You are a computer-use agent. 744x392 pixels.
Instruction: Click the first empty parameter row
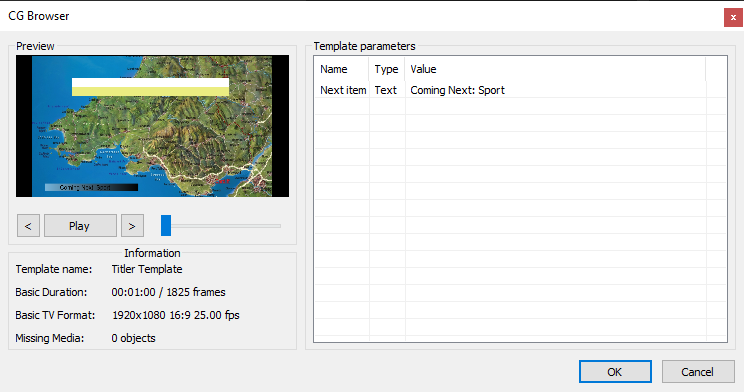click(x=520, y=106)
